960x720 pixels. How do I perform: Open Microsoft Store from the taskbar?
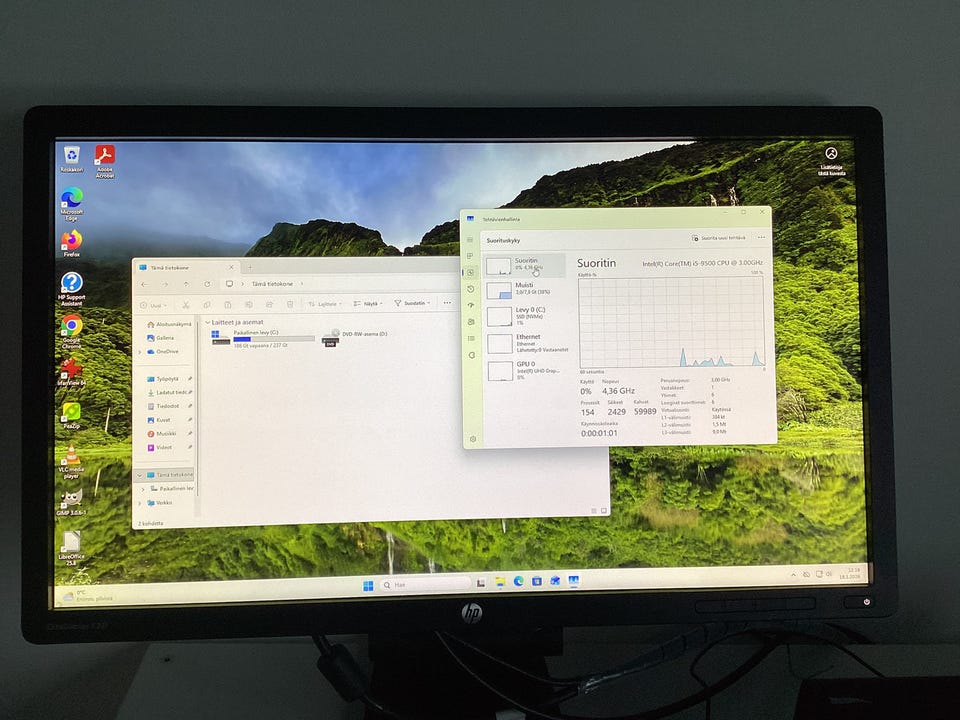(x=537, y=581)
